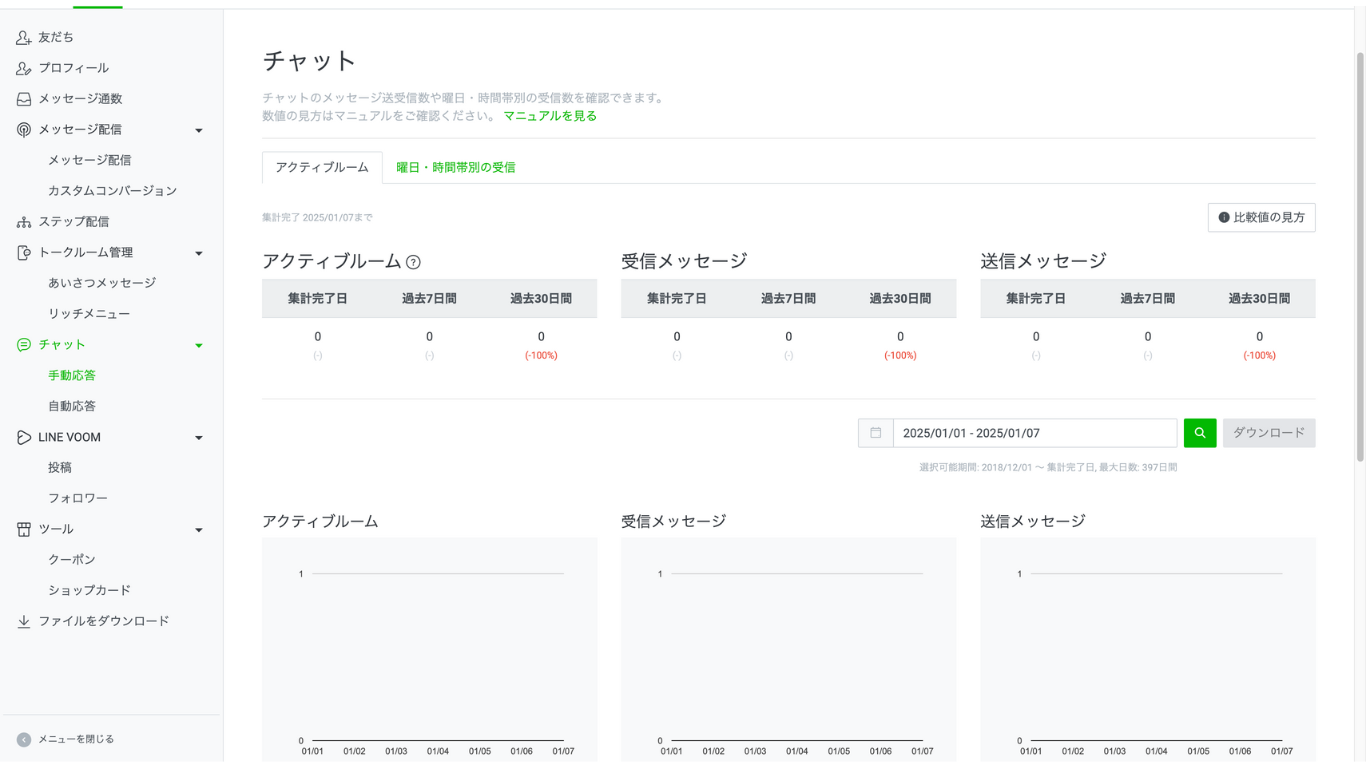Viewport: 1366px width, 768px height.
Task: Click the プロフィール profile icon
Action: (24, 68)
